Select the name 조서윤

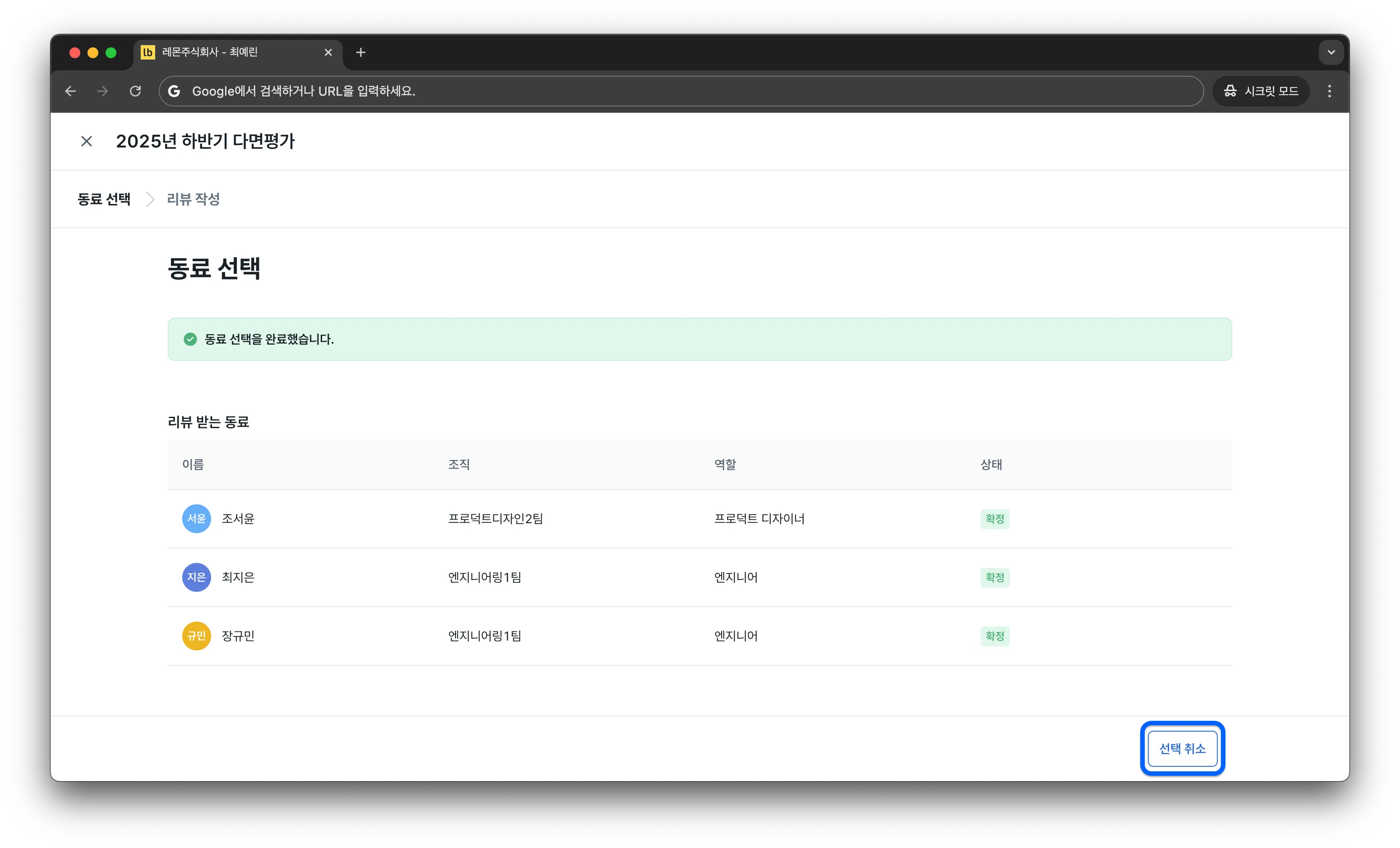[x=238, y=518]
